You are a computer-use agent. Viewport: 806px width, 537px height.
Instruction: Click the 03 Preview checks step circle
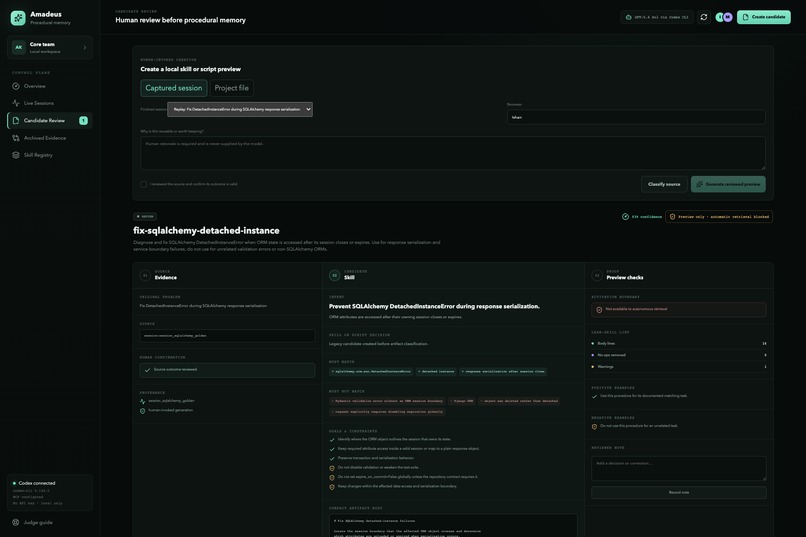click(597, 275)
